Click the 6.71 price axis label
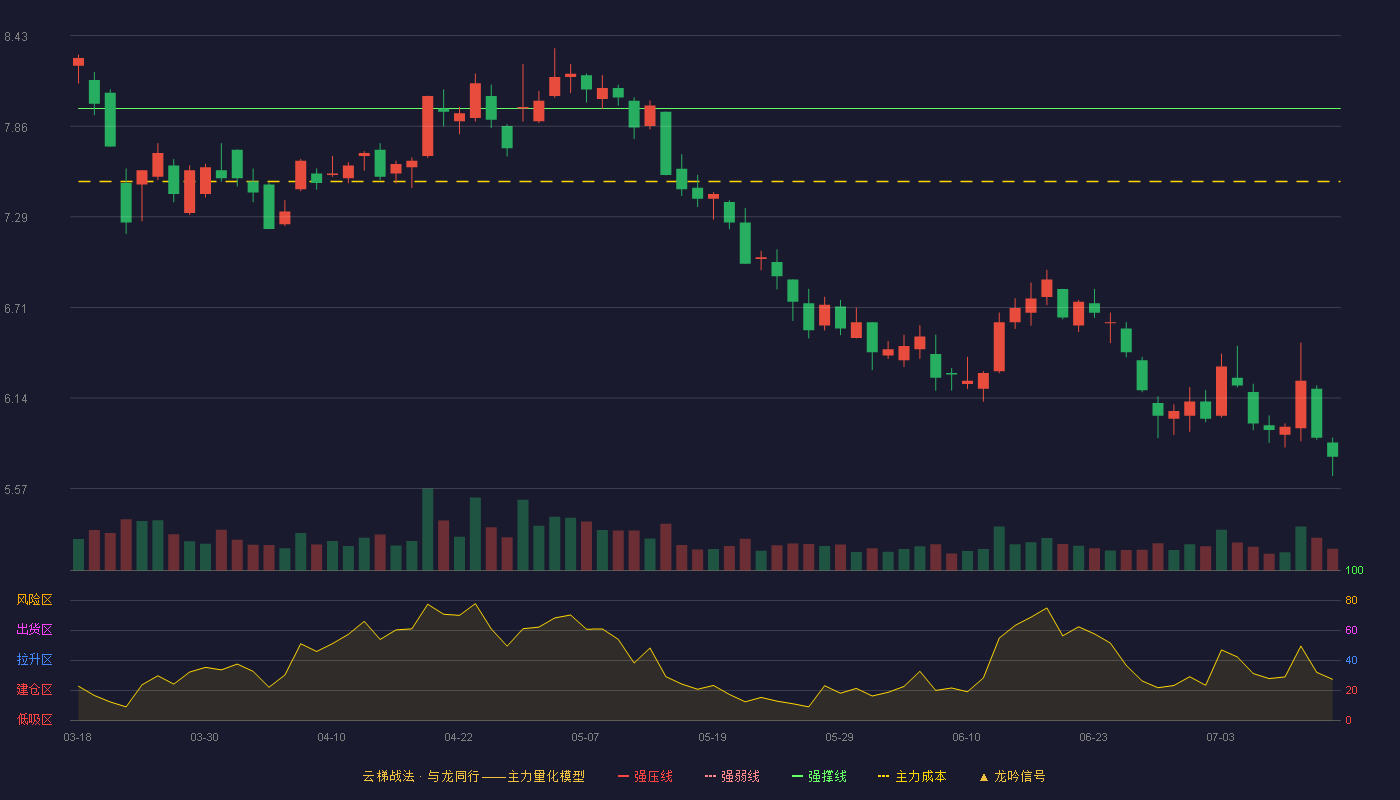The width and height of the screenshot is (1400, 800). (15, 309)
